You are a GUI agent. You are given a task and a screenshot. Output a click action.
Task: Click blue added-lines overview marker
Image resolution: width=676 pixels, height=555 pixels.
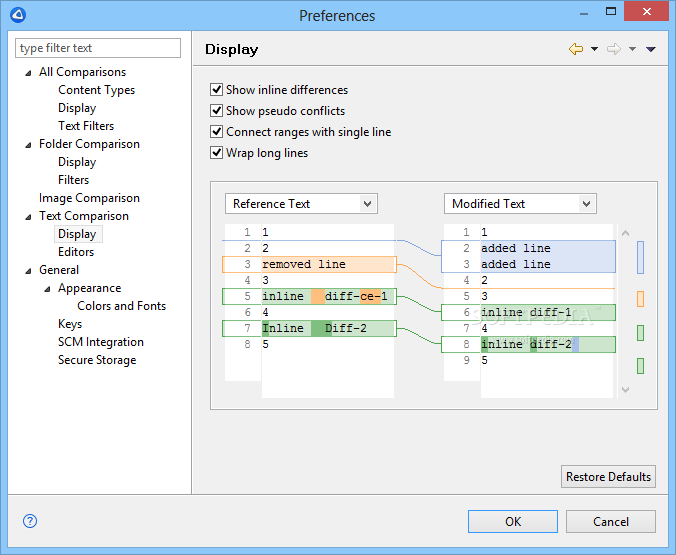coord(640,257)
